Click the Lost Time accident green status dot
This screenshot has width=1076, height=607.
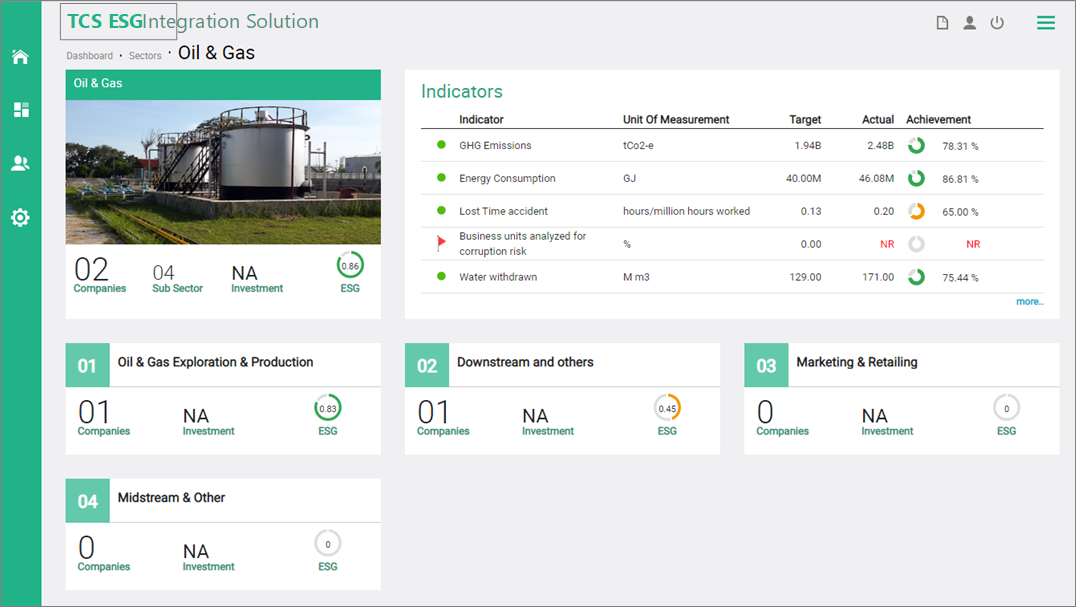(x=441, y=211)
